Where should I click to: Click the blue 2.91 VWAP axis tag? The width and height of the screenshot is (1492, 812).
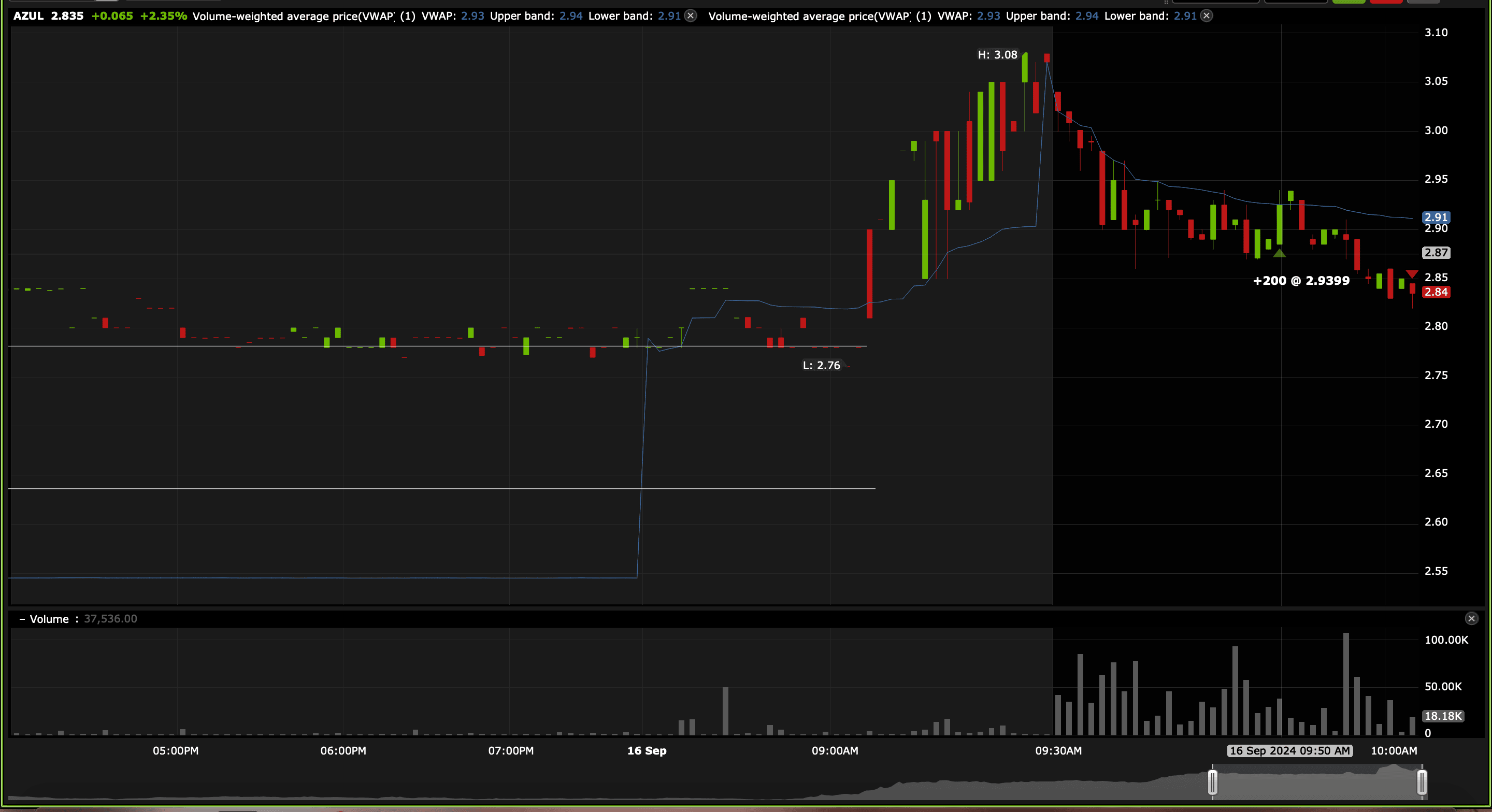(x=1436, y=217)
